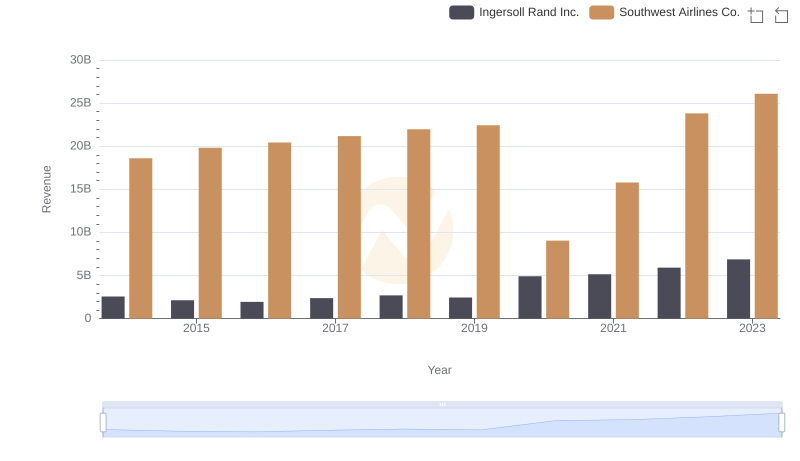Click the 2023 Southwest Airlines bar
This screenshot has width=800, height=461.
coord(766,206)
